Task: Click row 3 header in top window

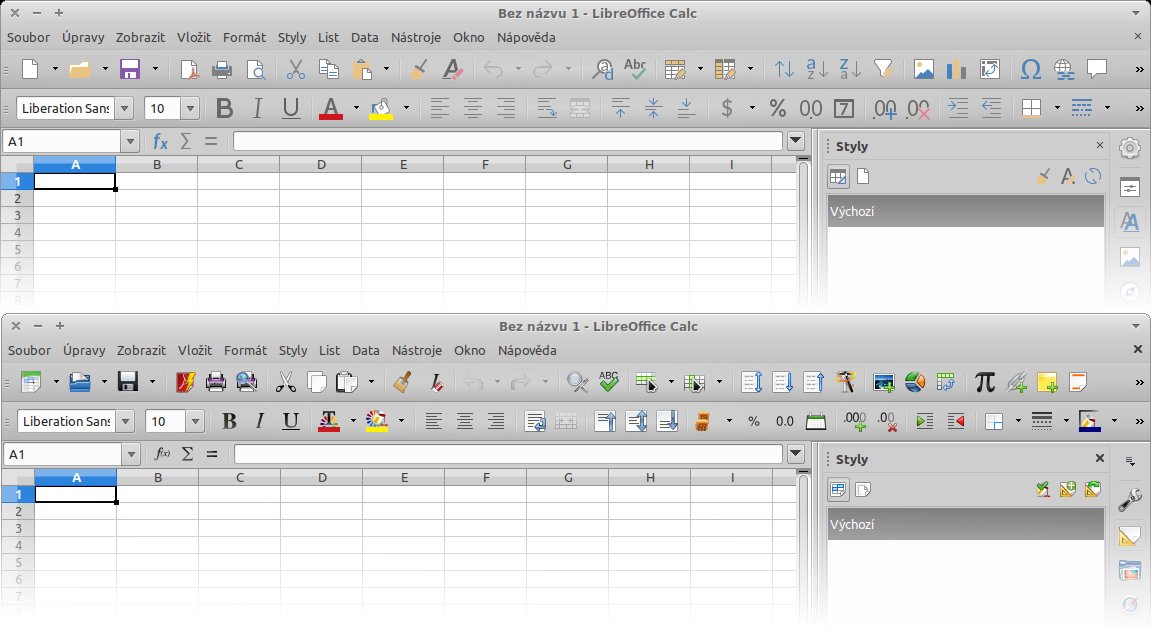Action: point(17,215)
